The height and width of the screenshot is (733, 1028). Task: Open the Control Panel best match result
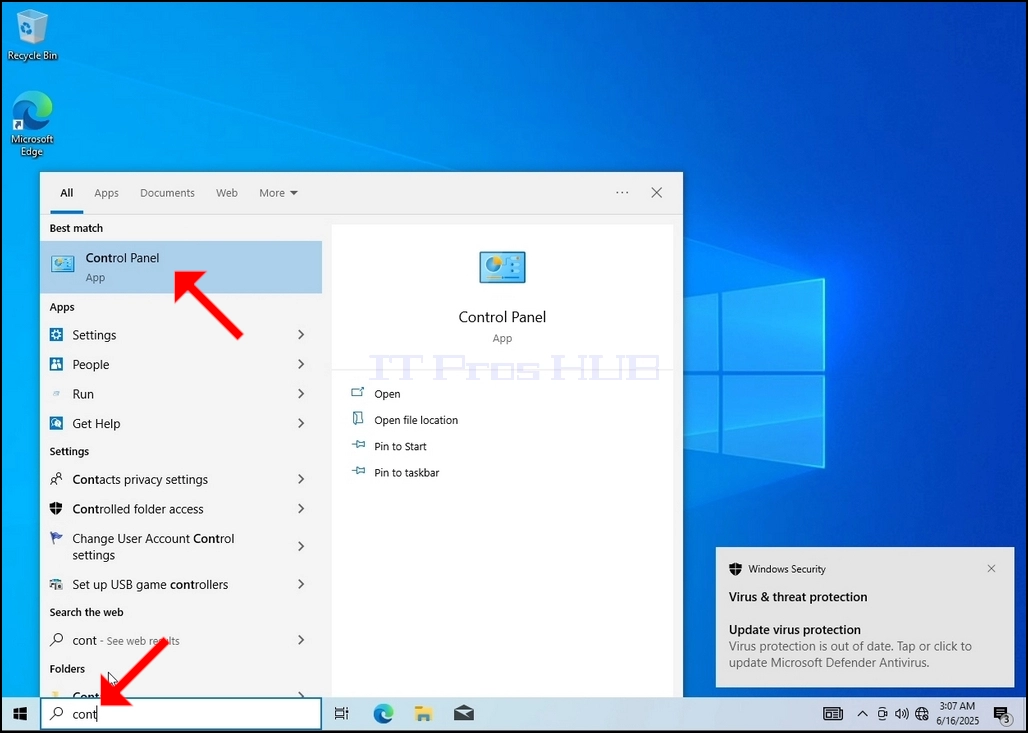click(x=181, y=267)
